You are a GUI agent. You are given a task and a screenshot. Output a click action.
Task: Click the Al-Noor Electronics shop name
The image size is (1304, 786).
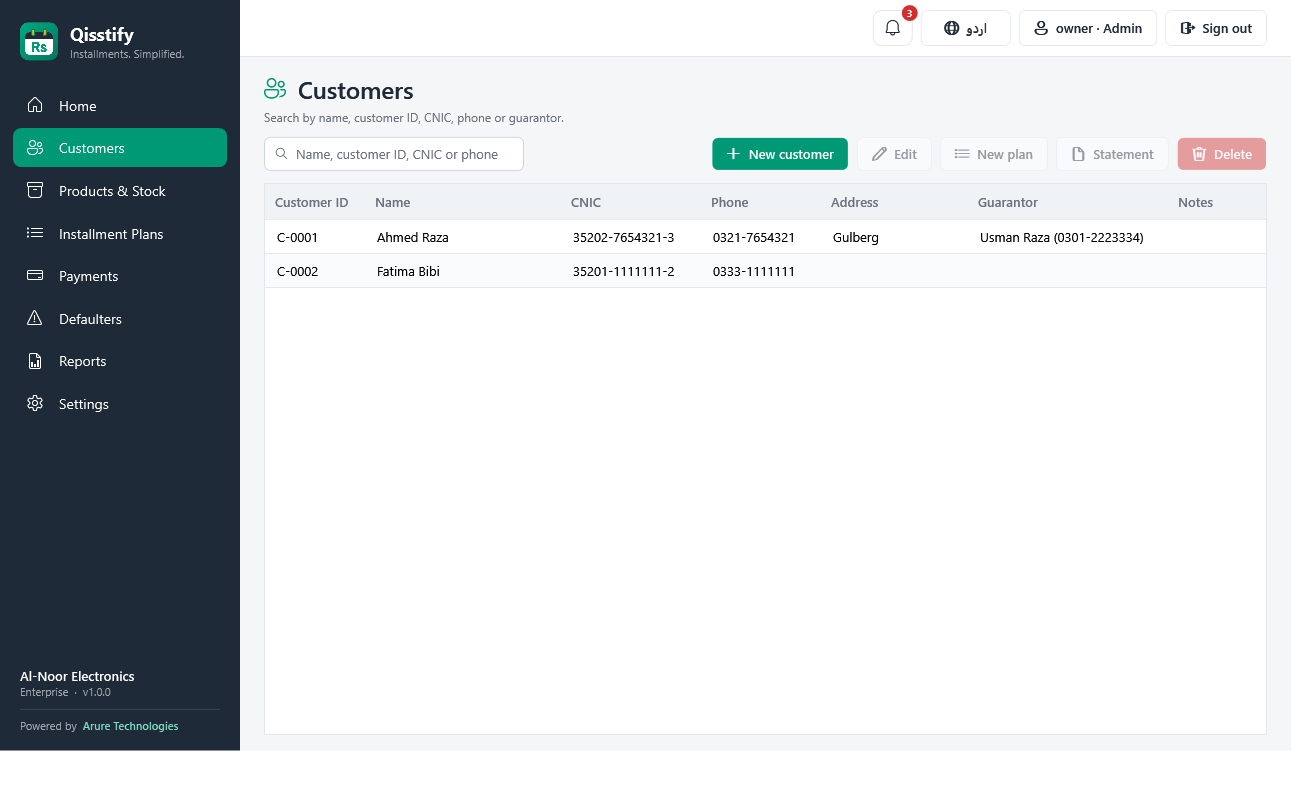(77, 676)
